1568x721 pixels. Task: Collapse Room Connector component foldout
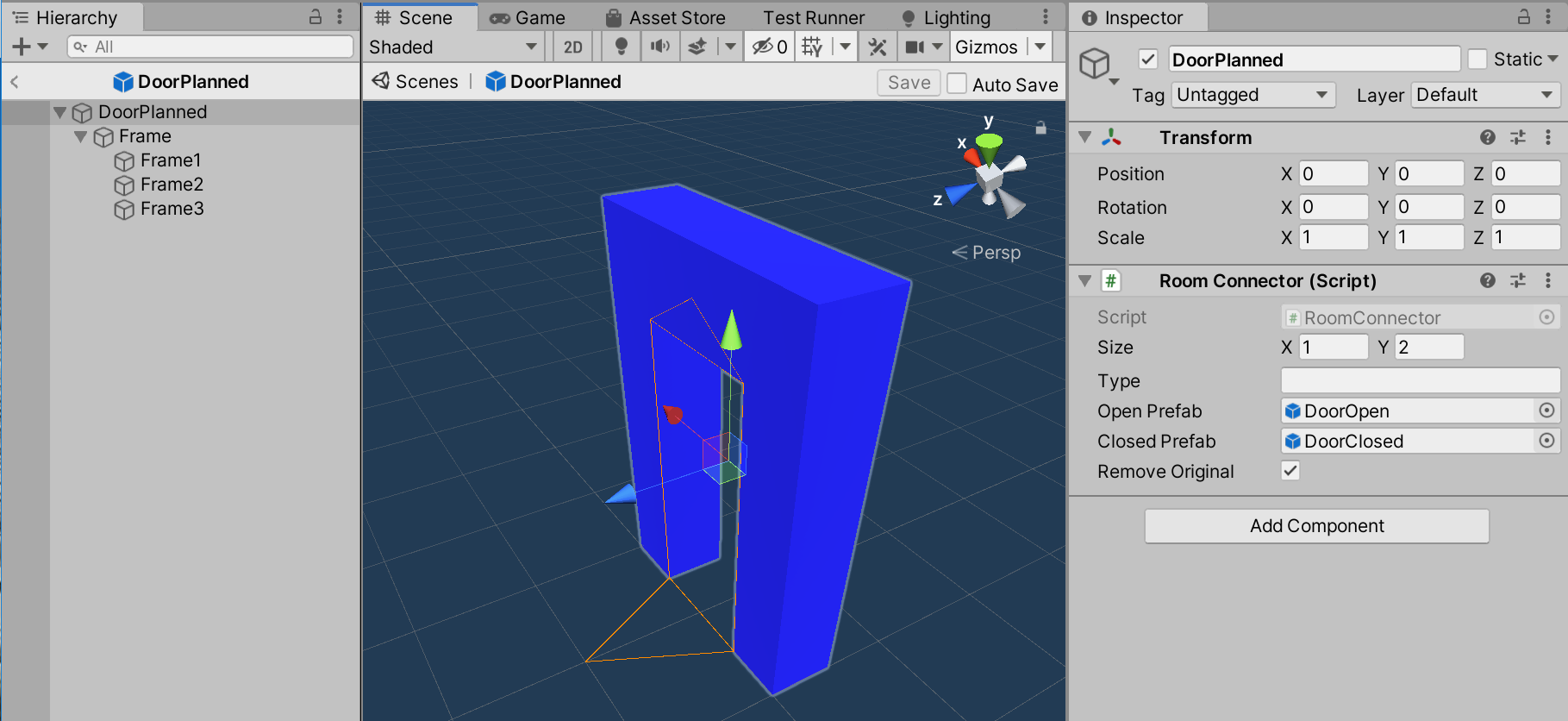click(x=1085, y=280)
